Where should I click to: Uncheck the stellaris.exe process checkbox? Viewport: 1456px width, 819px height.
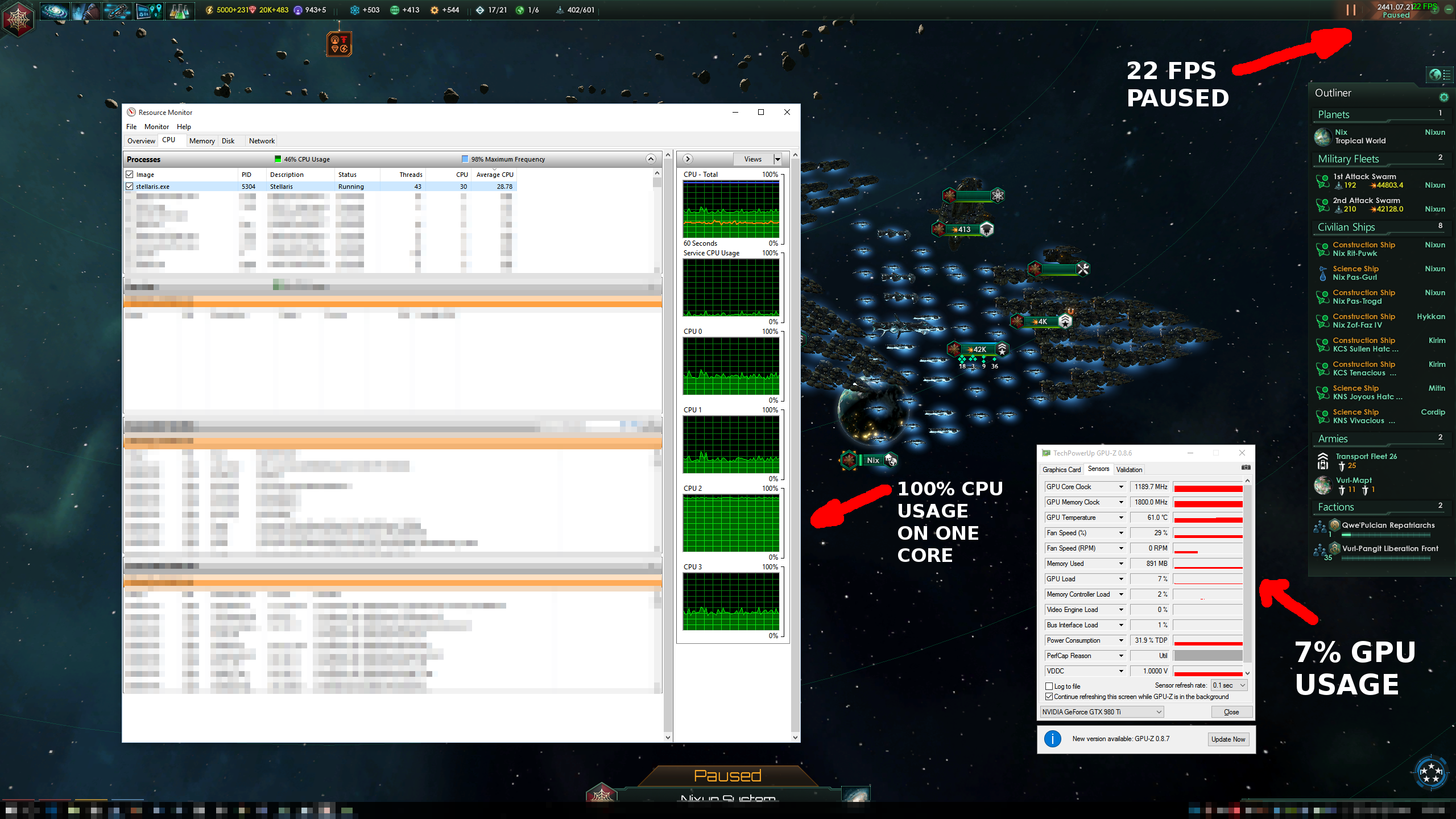click(x=130, y=186)
